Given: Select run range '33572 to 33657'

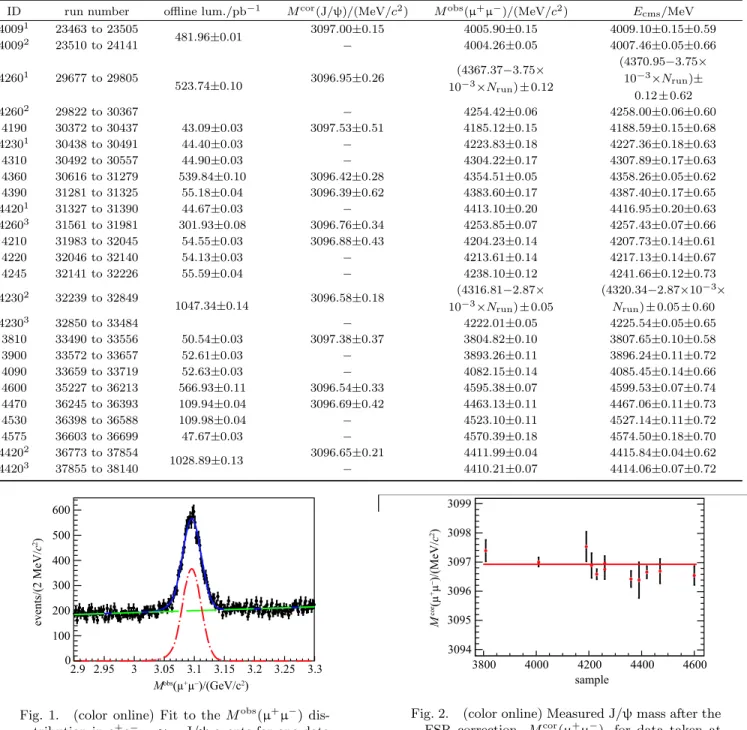Looking at the screenshot, I should (x=97, y=355).
